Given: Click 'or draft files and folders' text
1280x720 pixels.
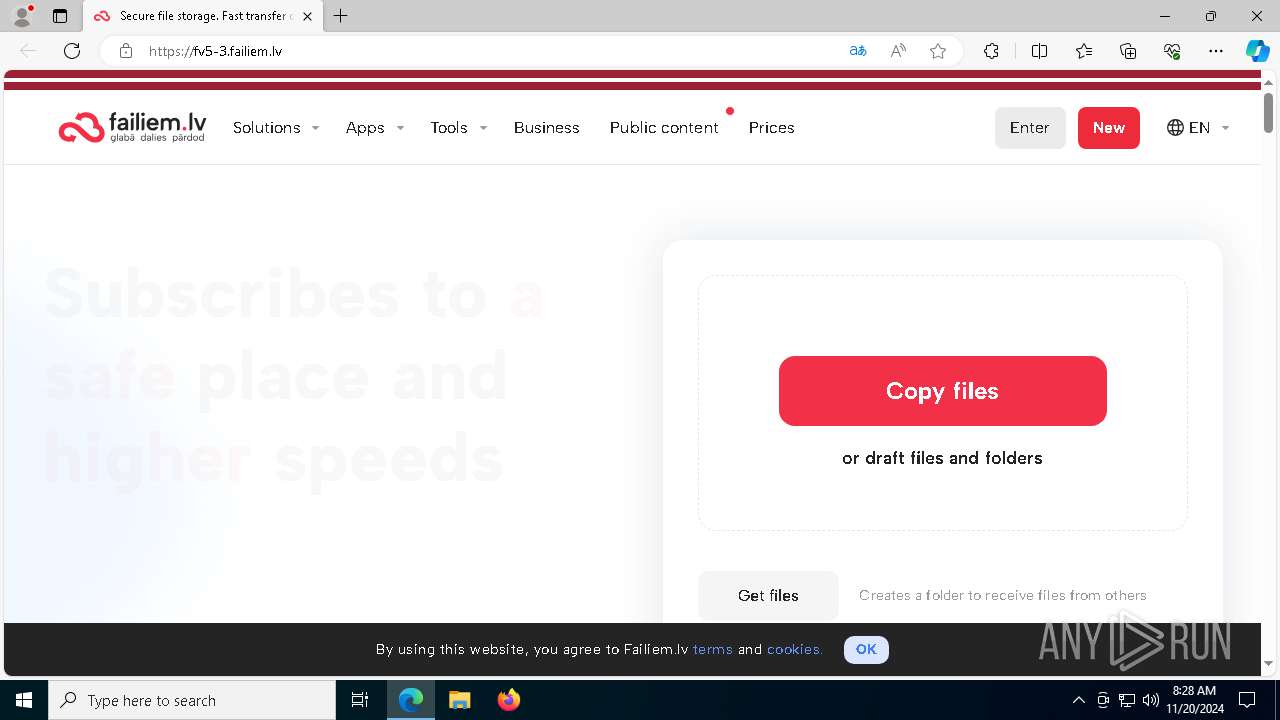Looking at the screenshot, I should [942, 458].
